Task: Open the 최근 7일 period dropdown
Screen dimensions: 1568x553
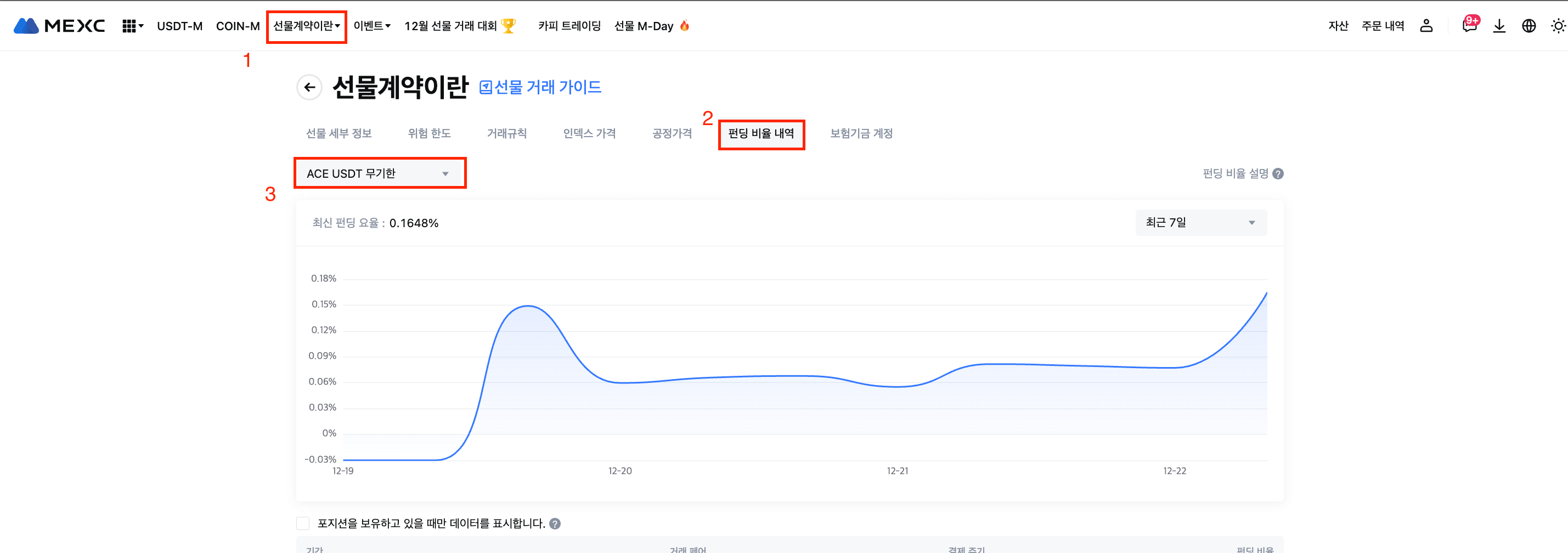Action: (x=1200, y=223)
